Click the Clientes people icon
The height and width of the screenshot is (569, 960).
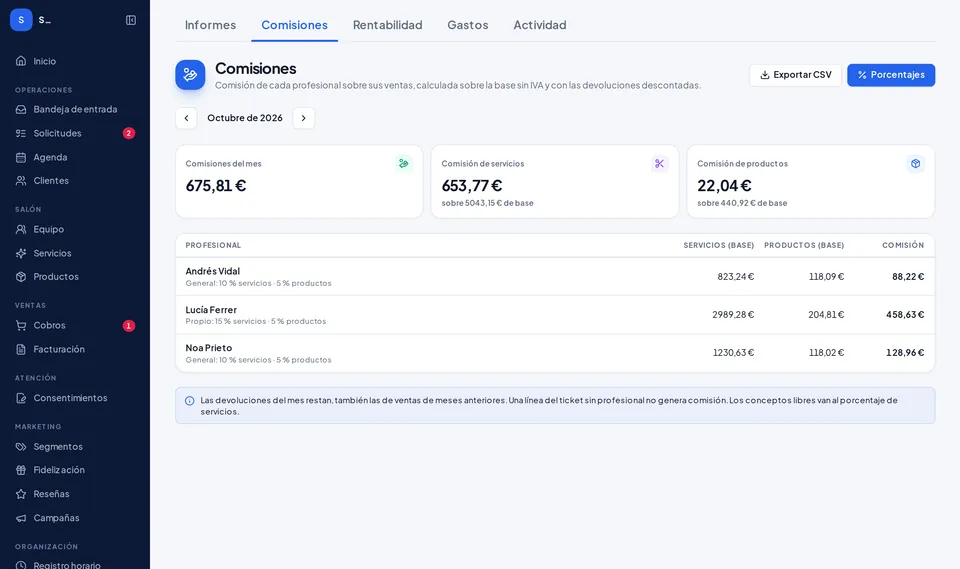(21, 181)
